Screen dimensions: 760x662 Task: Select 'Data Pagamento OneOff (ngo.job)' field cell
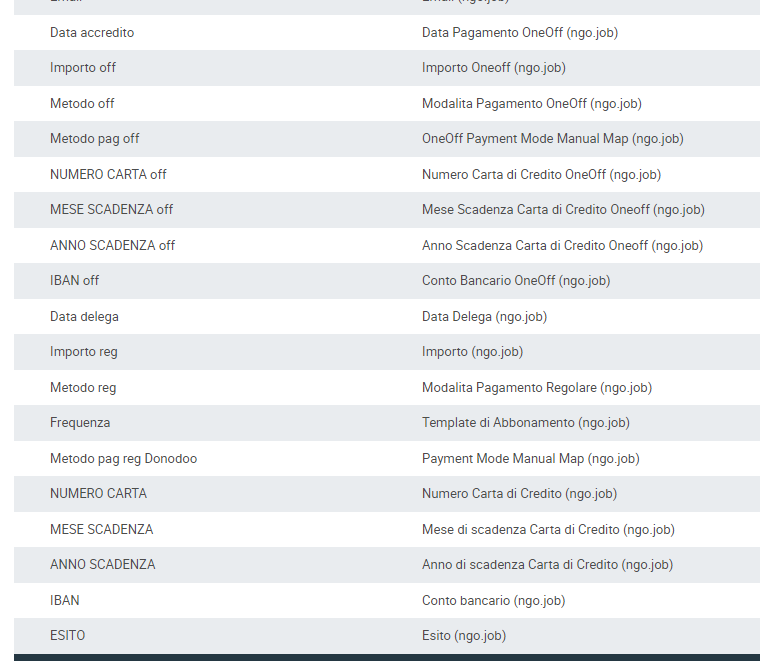[x=519, y=33]
